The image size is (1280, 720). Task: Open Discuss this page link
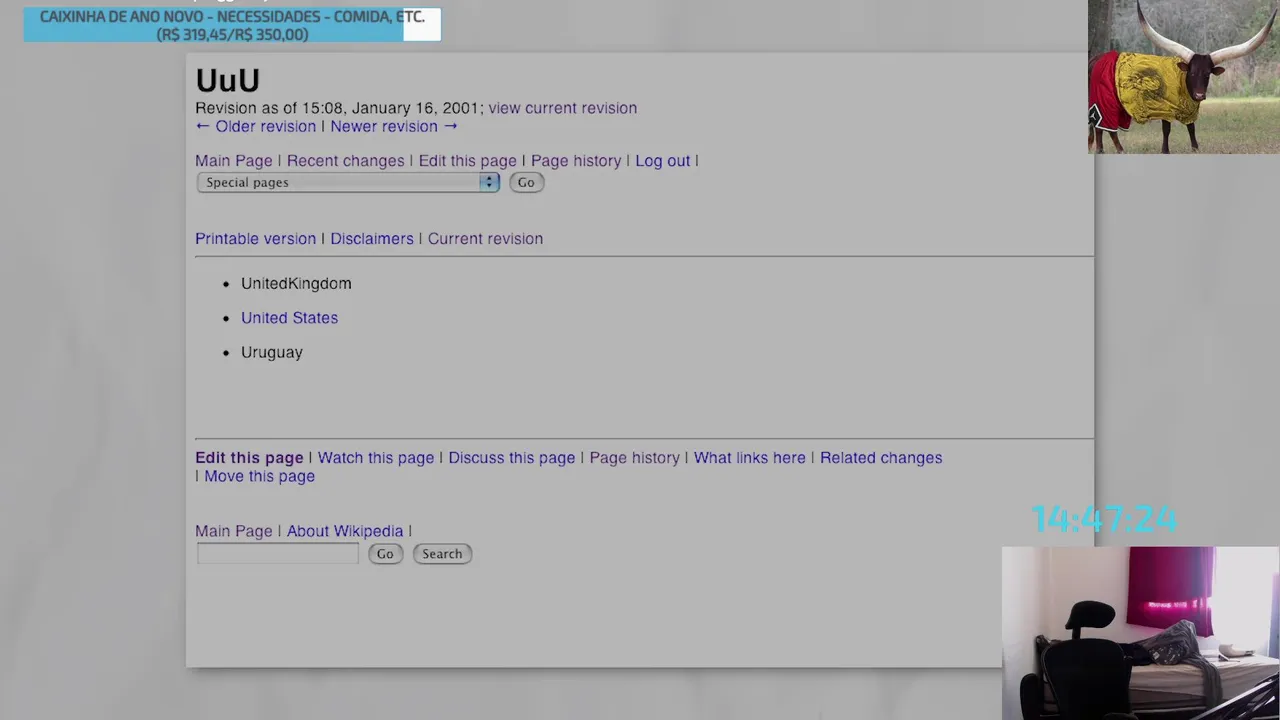click(x=511, y=457)
